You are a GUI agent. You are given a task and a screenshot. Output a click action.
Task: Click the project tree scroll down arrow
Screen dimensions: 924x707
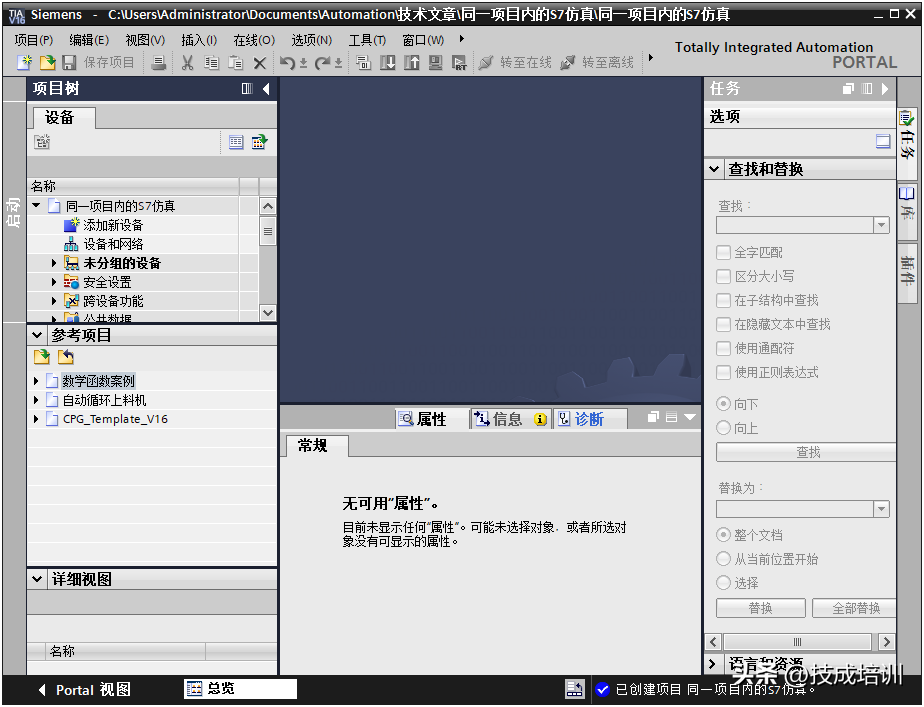[268, 313]
